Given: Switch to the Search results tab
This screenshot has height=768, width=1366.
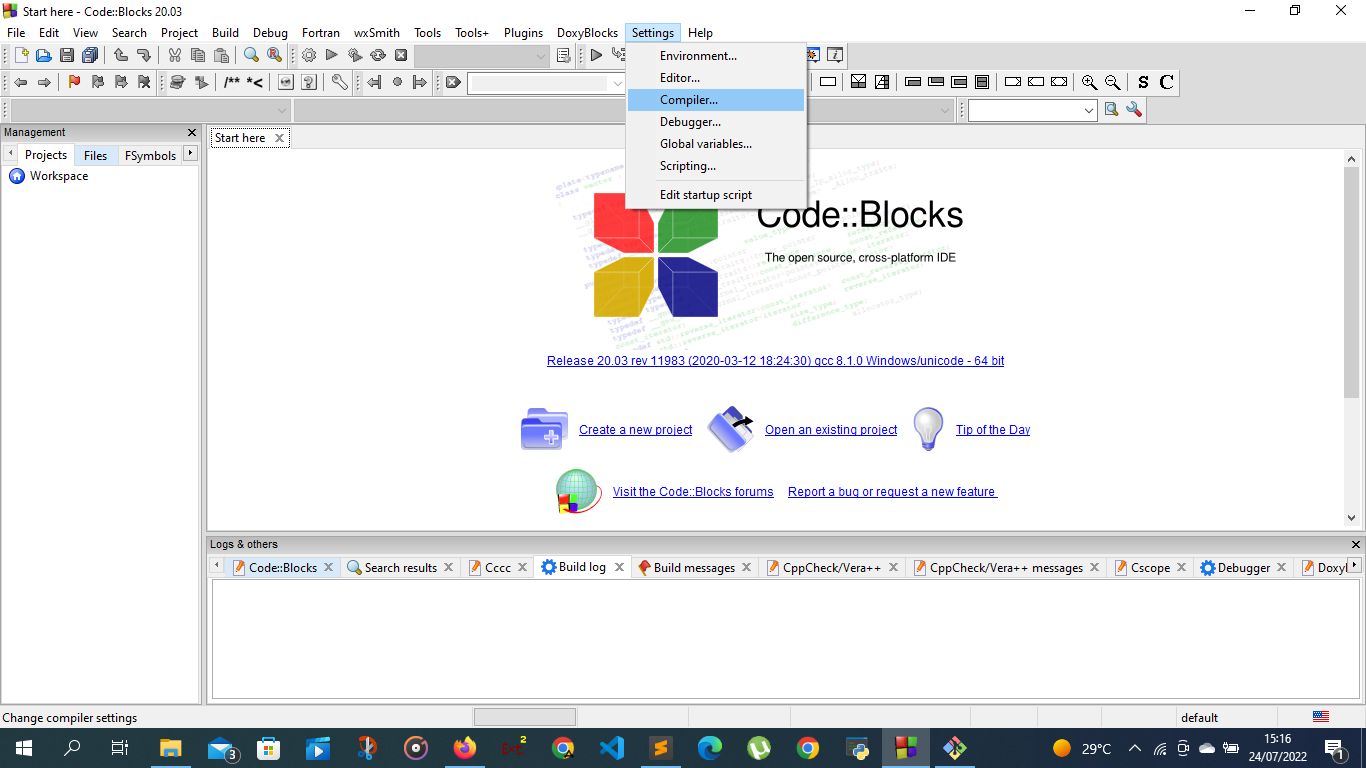Looking at the screenshot, I should (x=400, y=567).
